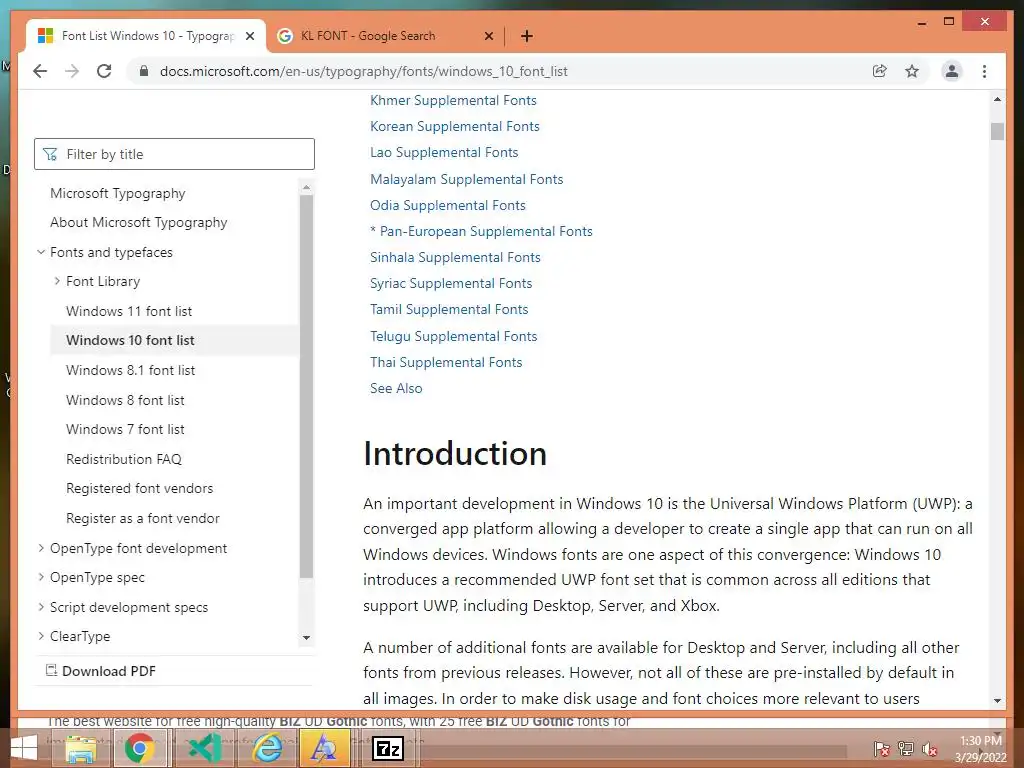The image size is (1024, 768).
Task: Close the Font List Windows 10 tab
Action: point(249,37)
